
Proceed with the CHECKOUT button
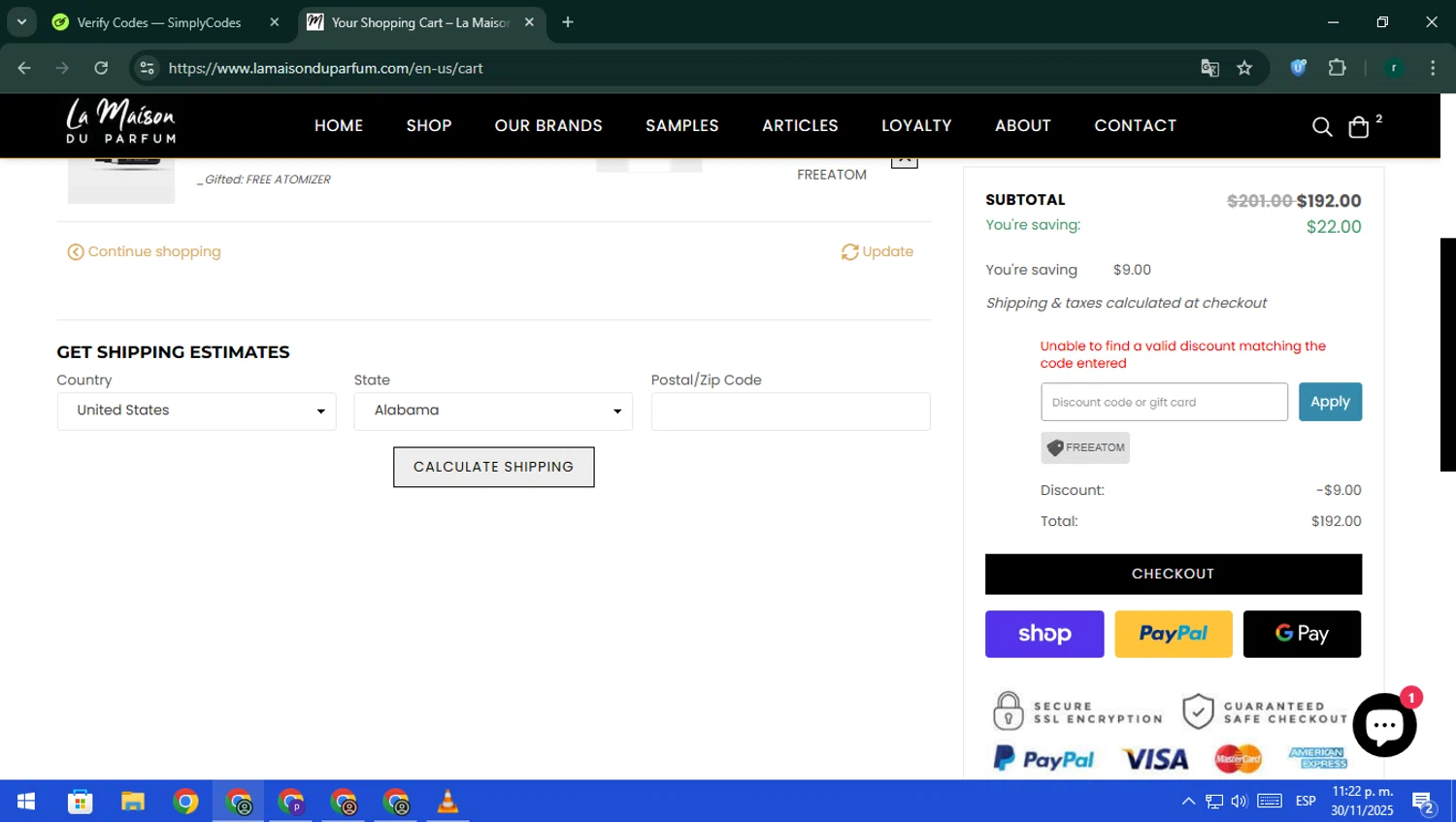(1173, 575)
